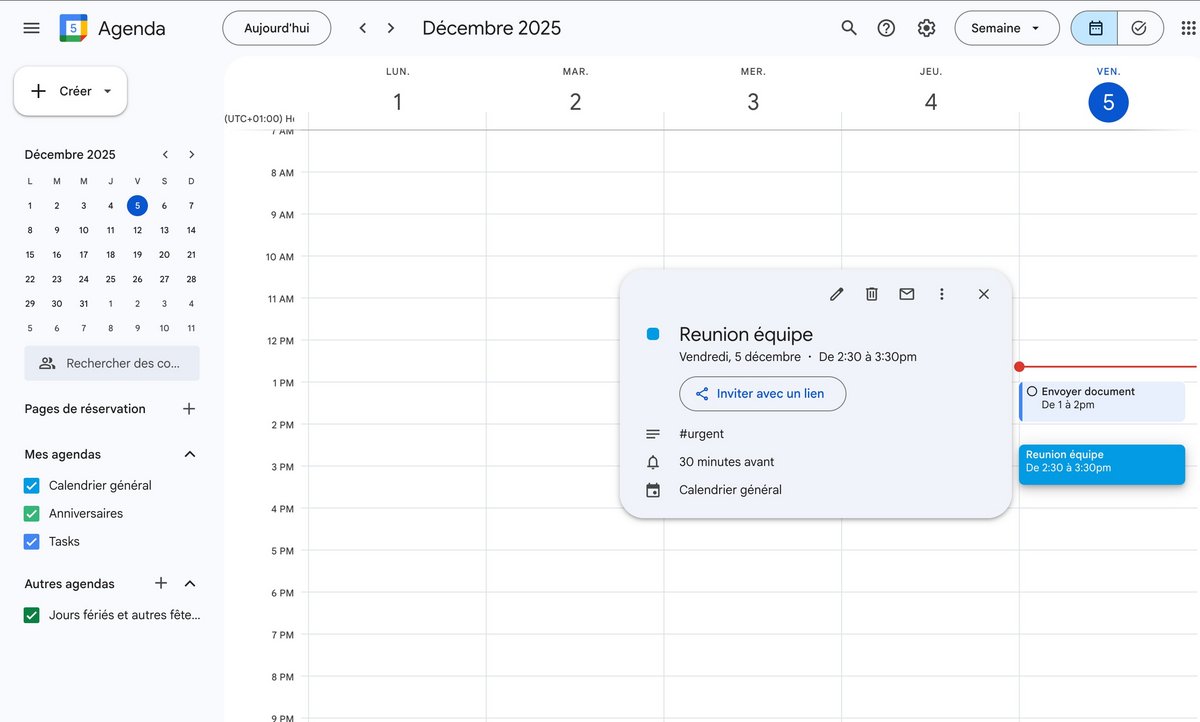Click the pencil icon to edit event
Screen dimensions: 1200x722
[x=837, y=294]
